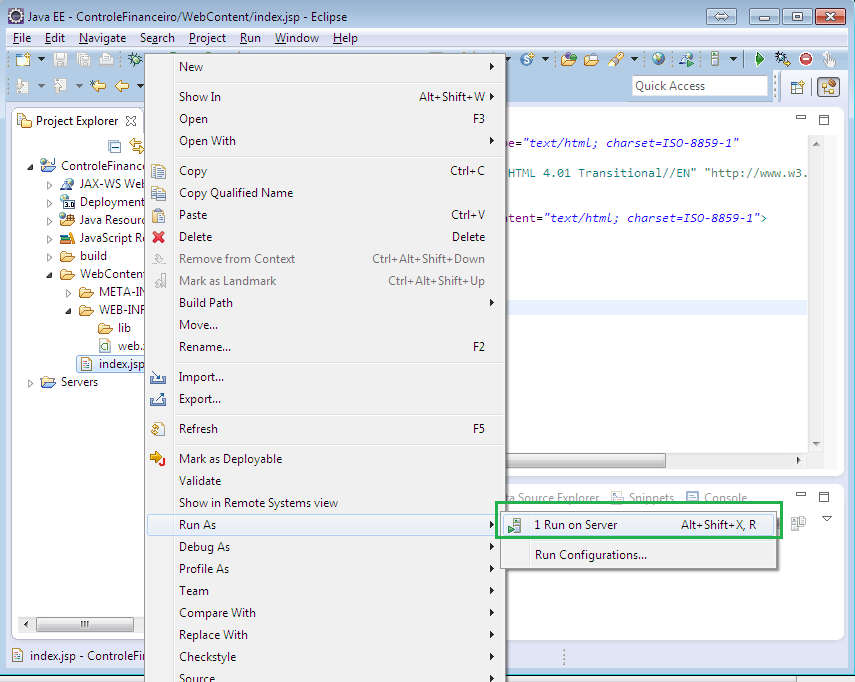Viewport: 855px width, 682px height.
Task: Collapse All in Project Explorer
Action: [115, 146]
